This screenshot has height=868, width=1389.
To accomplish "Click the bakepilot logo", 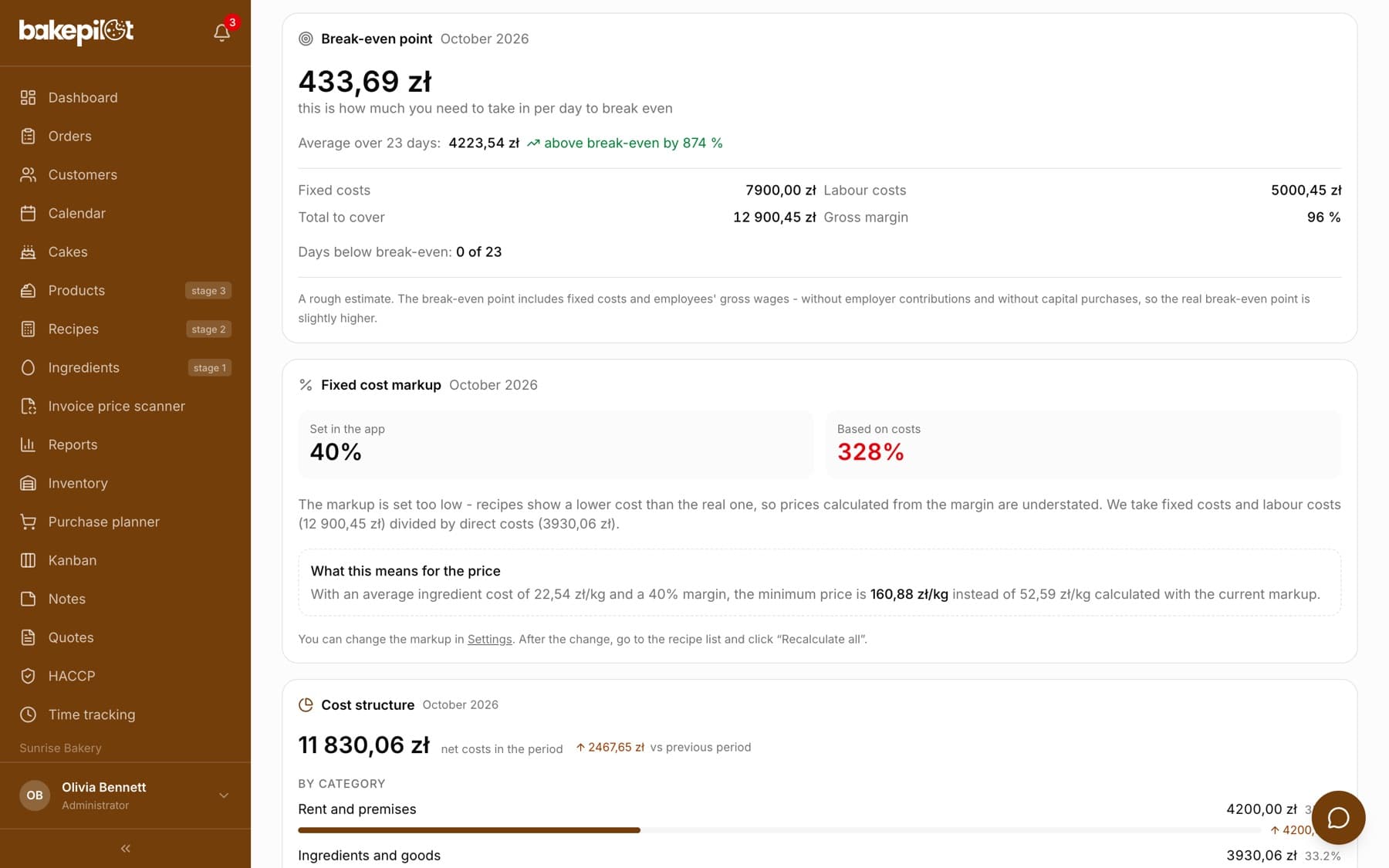I will pos(76,31).
